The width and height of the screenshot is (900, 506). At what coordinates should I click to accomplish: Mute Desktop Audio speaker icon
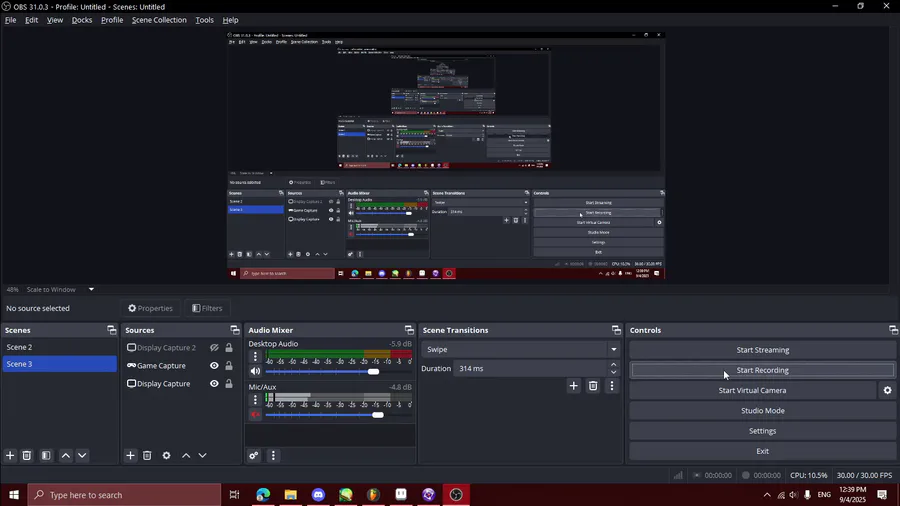pyautogui.click(x=255, y=372)
